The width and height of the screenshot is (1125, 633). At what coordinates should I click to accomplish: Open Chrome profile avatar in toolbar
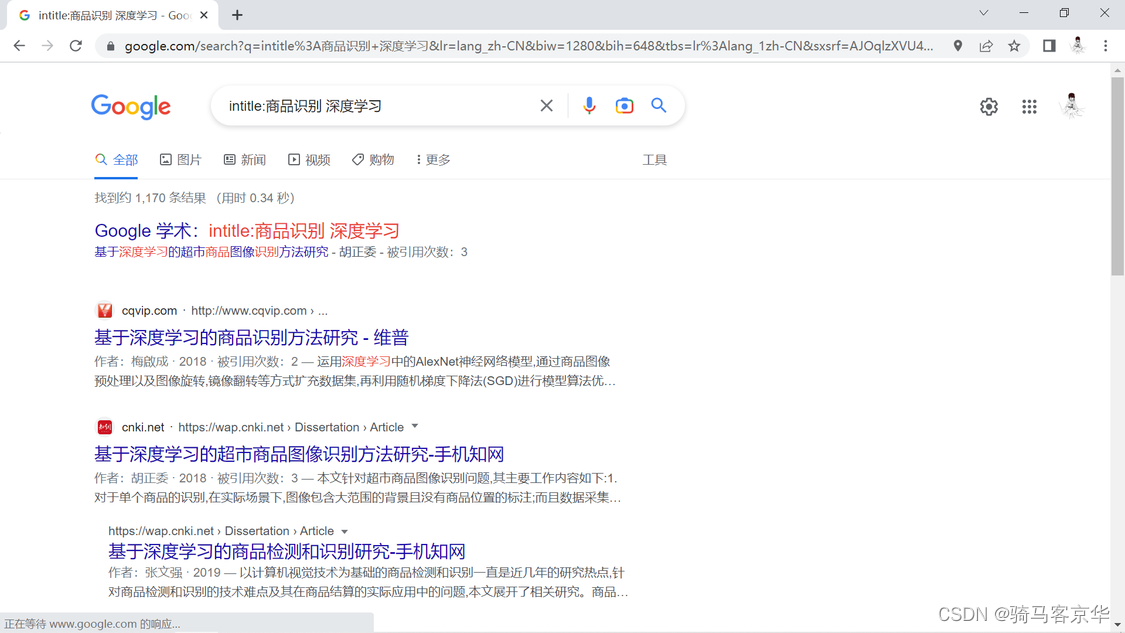pos(1077,46)
